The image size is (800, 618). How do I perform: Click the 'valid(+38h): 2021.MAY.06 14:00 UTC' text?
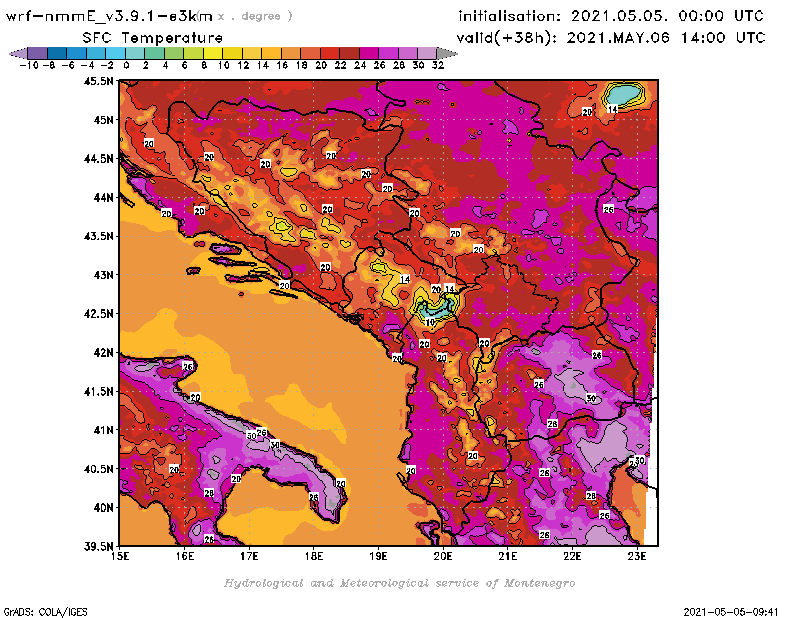pyautogui.click(x=611, y=38)
